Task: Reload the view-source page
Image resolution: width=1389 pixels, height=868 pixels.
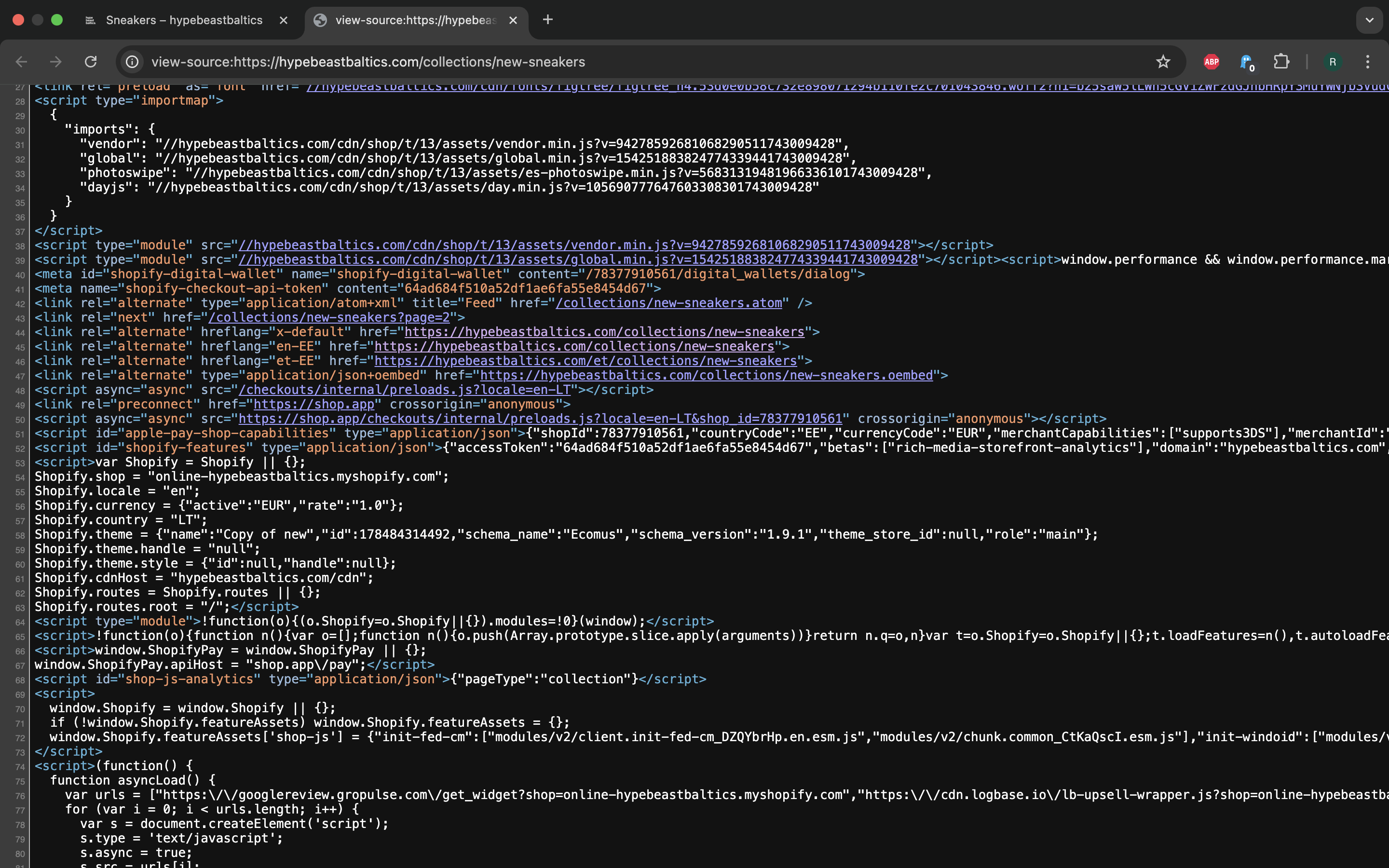Action: click(x=91, y=62)
